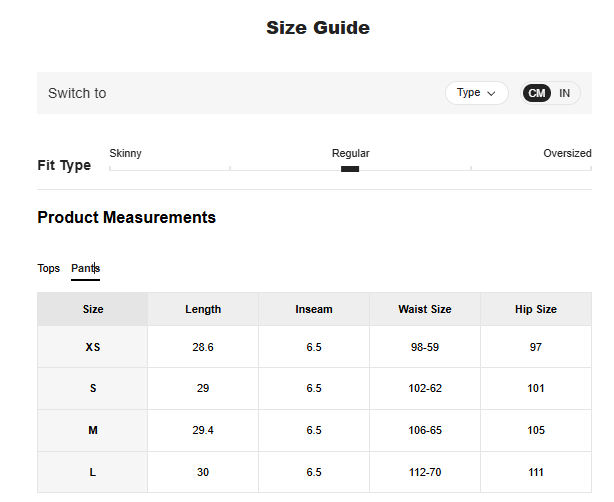Viewport: 614px width, 502px height.
Task: Click the Waist Size column header
Action: [x=425, y=309]
